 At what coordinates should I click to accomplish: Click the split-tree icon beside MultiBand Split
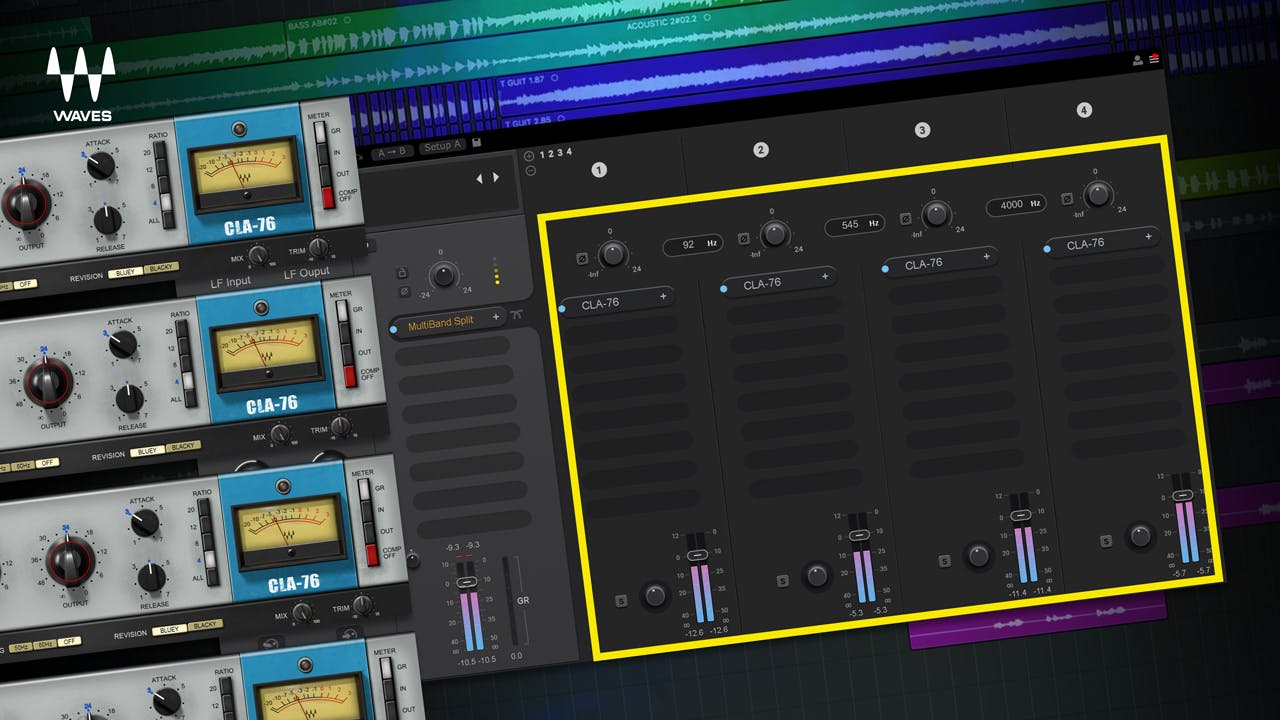(516, 314)
